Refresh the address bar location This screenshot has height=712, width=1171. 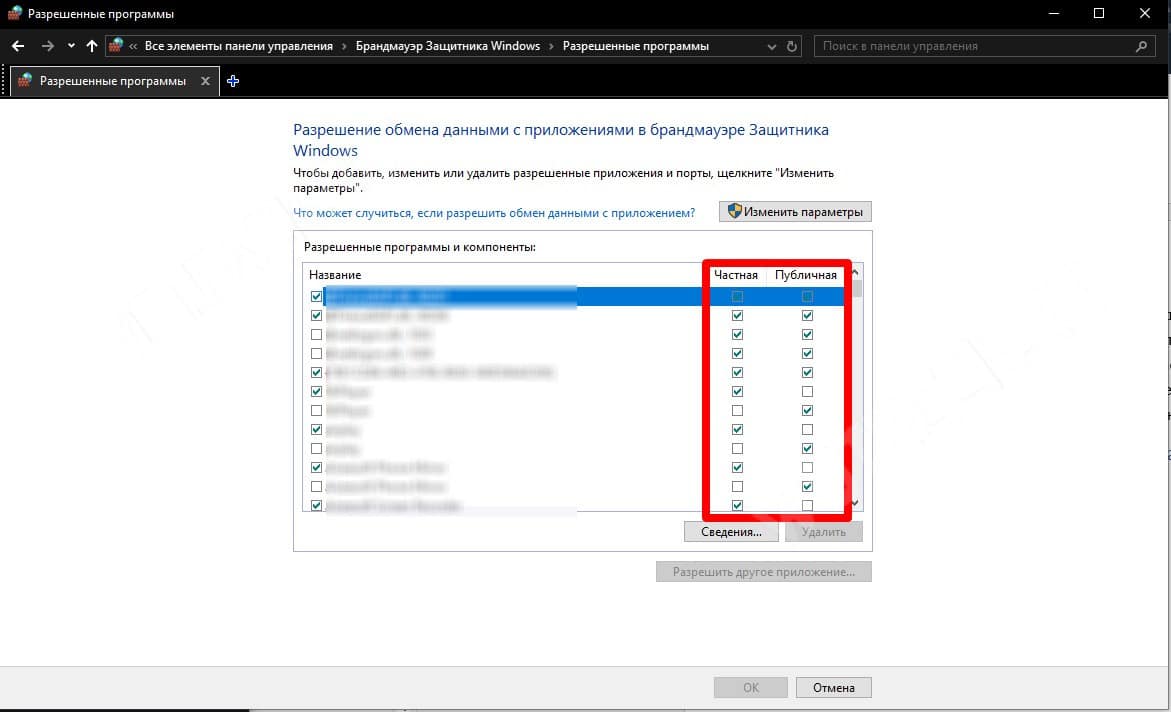(793, 46)
